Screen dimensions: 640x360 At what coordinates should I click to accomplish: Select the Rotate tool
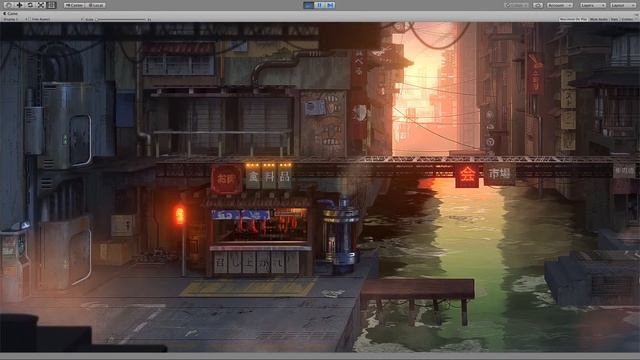(30, 5)
